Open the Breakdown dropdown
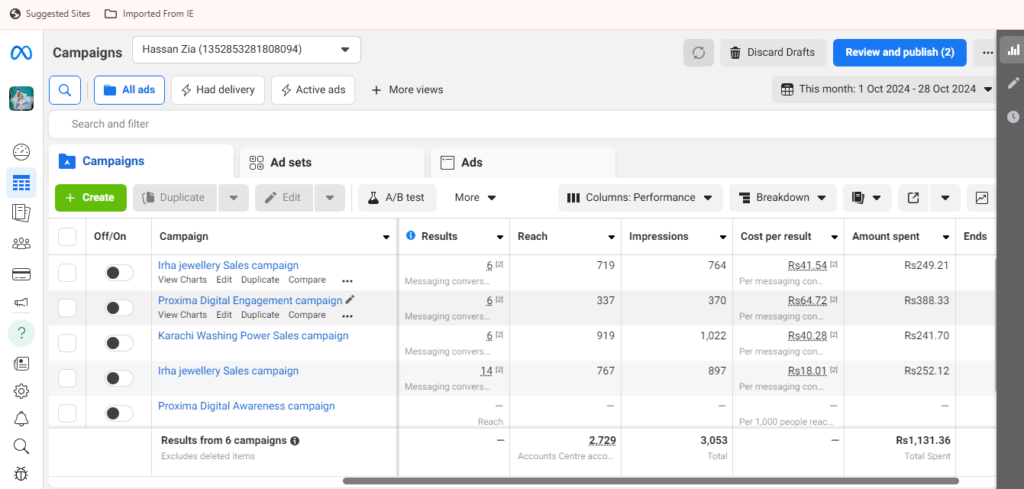Image resolution: width=1024 pixels, height=489 pixels. (783, 198)
